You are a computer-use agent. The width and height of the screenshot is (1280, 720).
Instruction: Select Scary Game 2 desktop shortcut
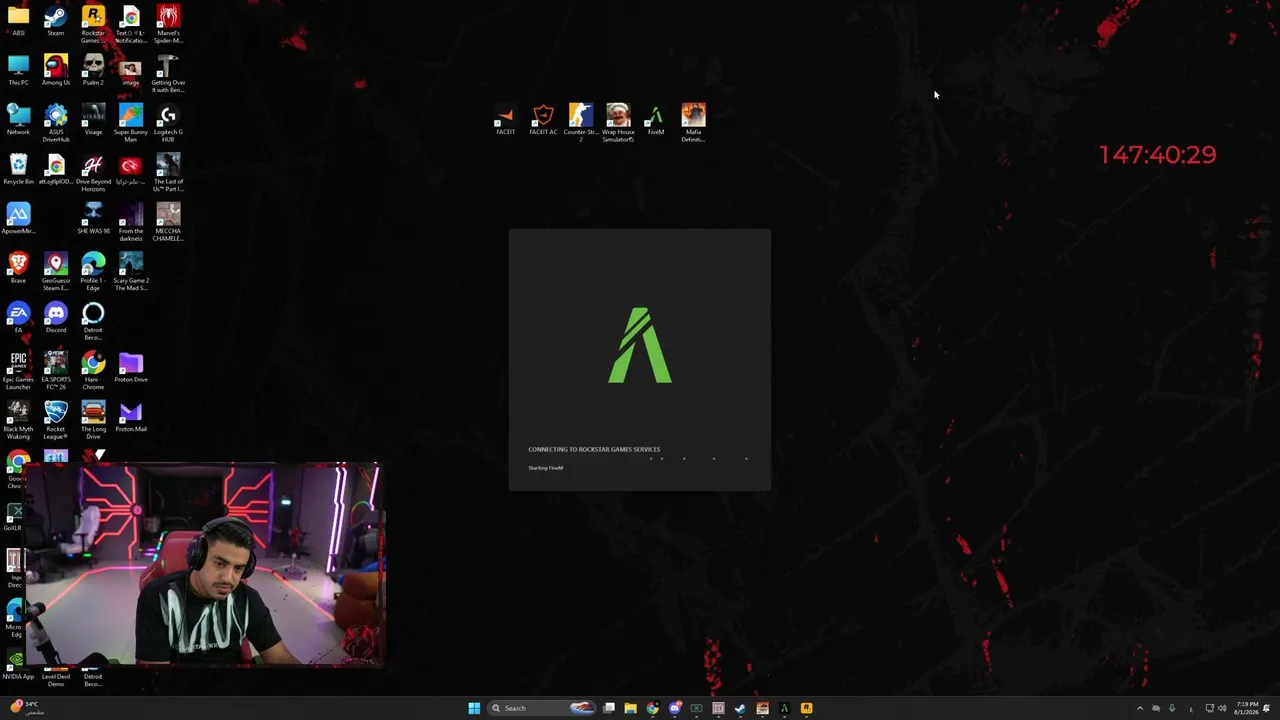131,272
